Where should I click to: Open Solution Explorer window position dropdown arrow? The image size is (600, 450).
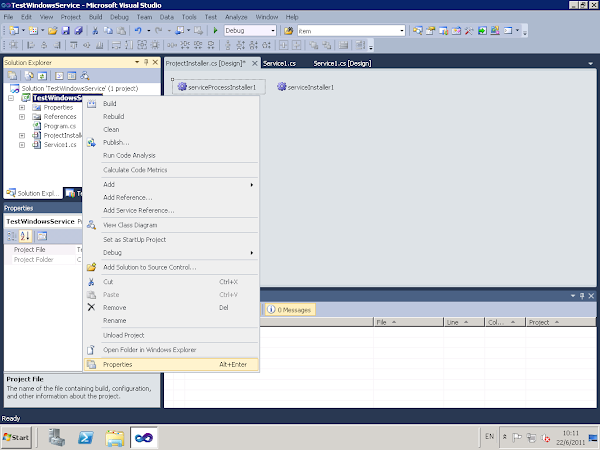click(x=137, y=62)
